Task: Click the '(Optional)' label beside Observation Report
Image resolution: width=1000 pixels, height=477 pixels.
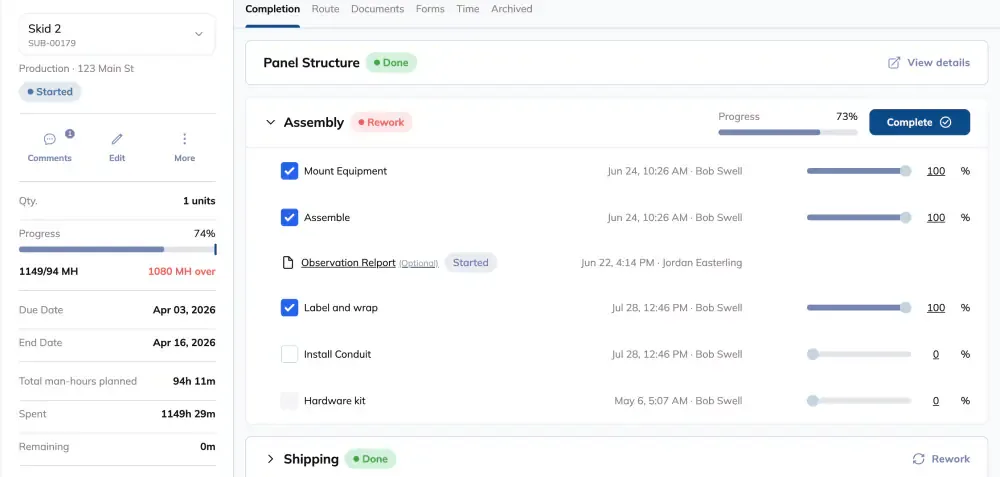Action: (x=418, y=263)
